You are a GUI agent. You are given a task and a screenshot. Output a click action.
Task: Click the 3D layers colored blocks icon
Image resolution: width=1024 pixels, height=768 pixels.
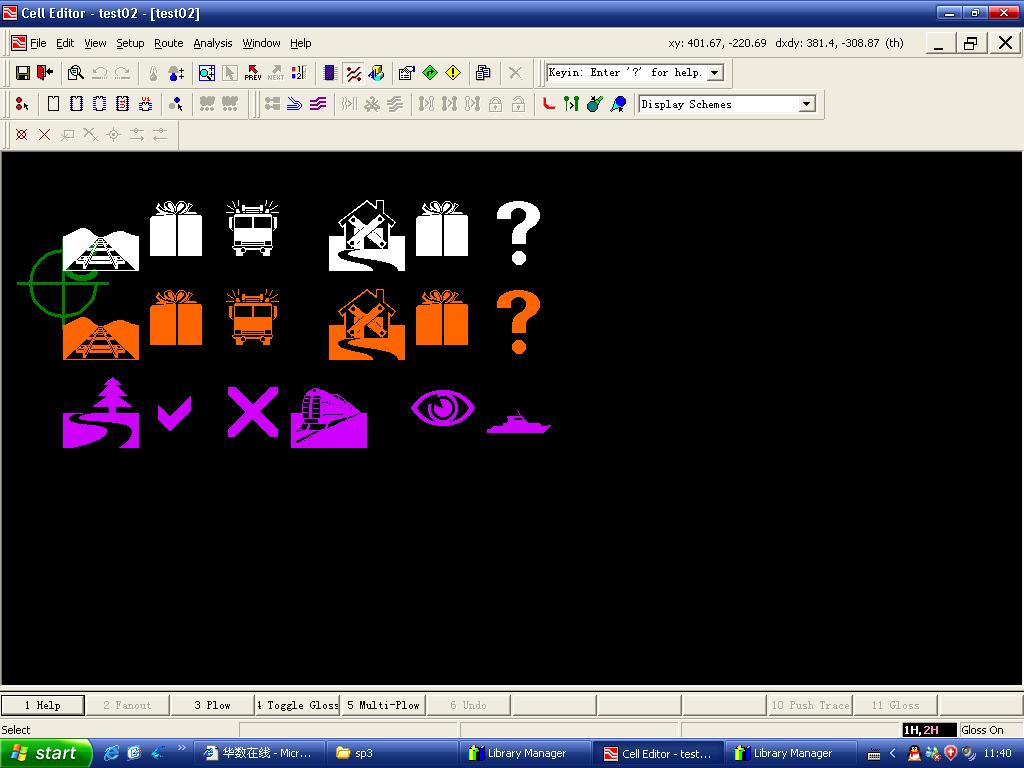tap(376, 73)
